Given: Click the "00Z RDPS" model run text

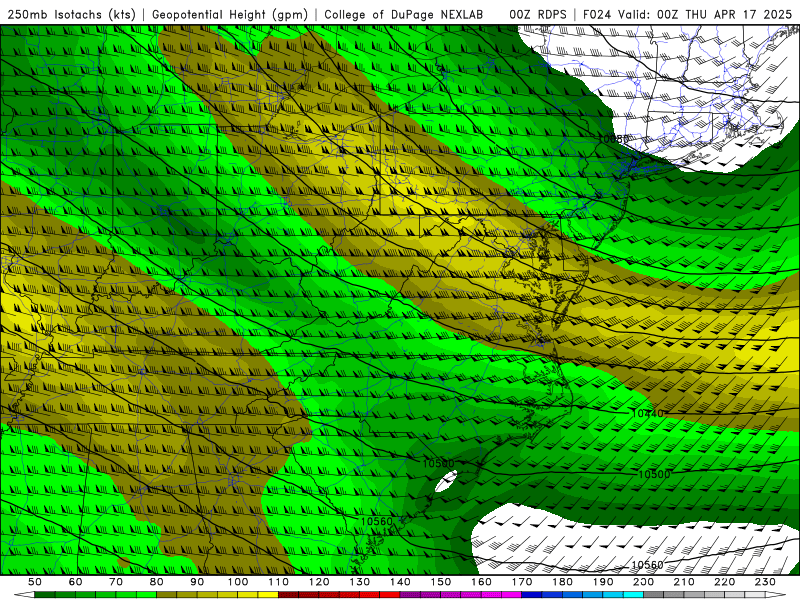Looking at the screenshot, I should pyautogui.click(x=538, y=14).
